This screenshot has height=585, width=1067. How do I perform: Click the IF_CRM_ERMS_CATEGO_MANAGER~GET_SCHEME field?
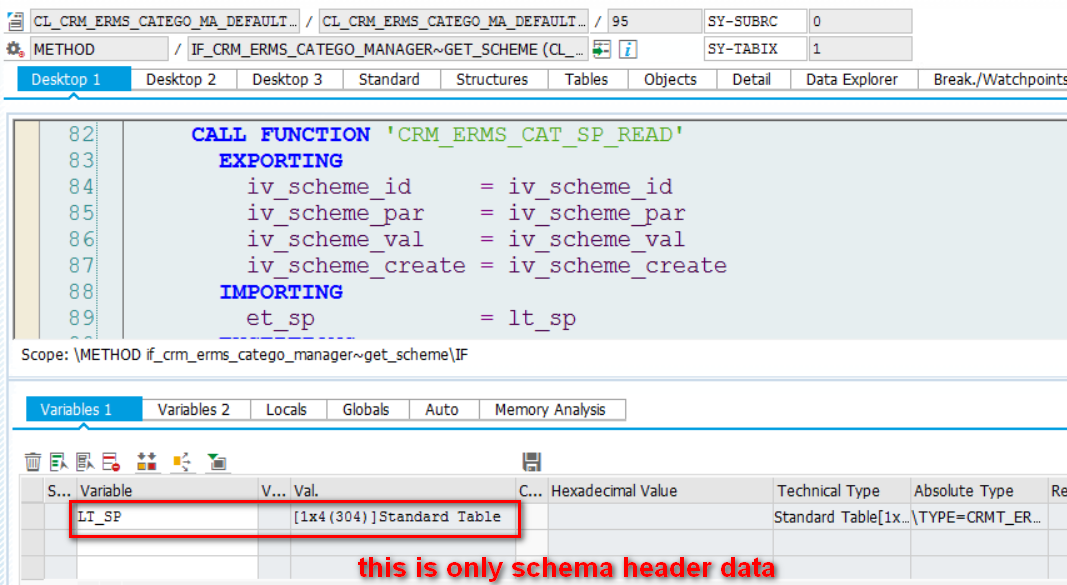[388, 49]
